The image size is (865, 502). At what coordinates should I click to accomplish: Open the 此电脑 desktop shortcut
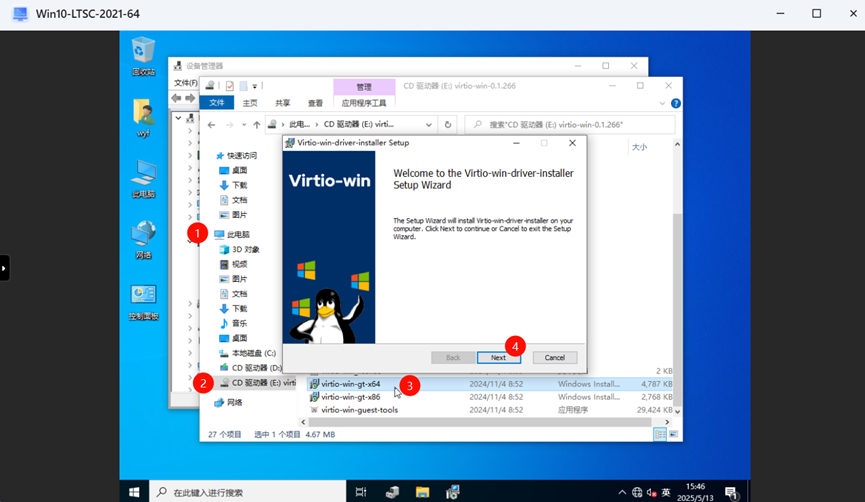point(143,179)
